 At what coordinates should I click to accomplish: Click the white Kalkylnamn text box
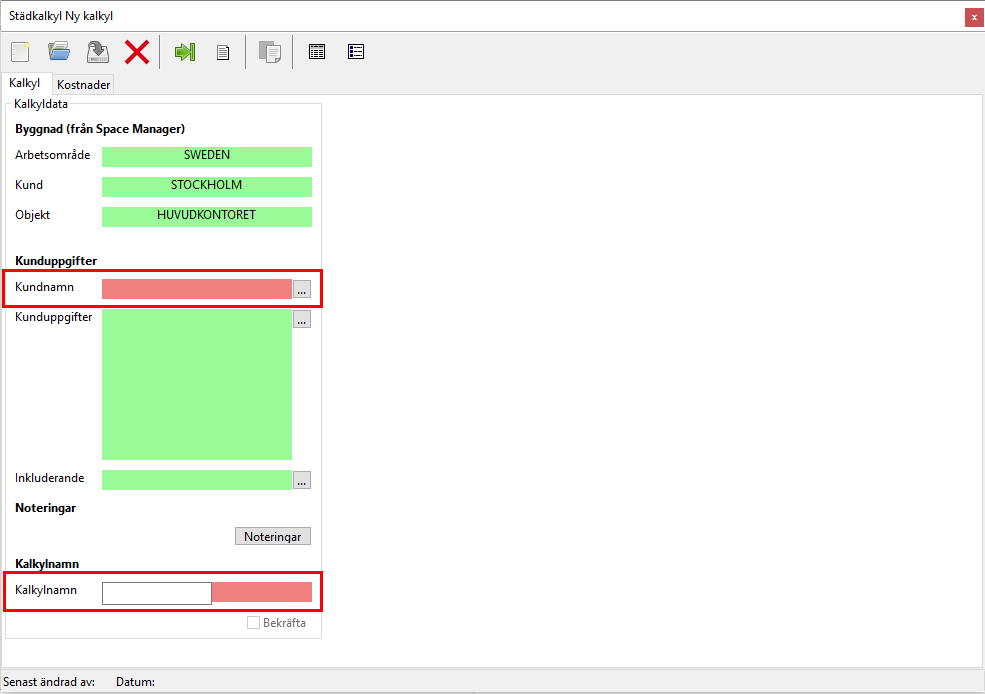click(x=157, y=593)
